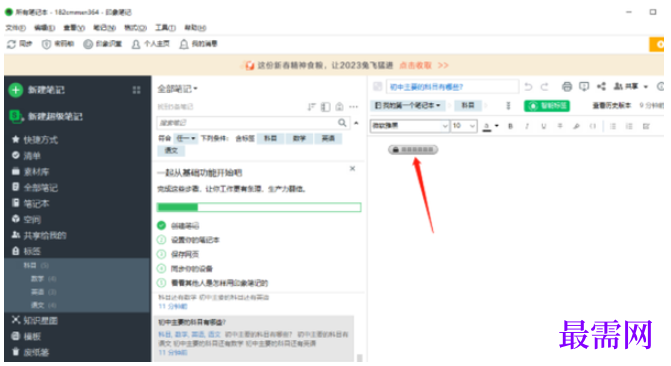Screen dimensions: 671x366
Task: Click the 点击收取 banner link
Action: click(415, 65)
